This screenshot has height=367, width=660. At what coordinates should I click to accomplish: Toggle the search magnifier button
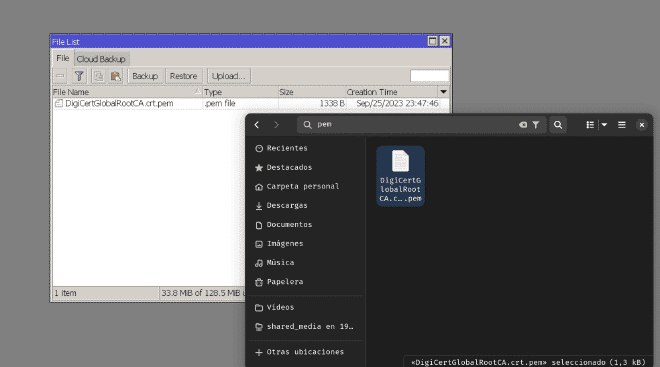coord(558,125)
